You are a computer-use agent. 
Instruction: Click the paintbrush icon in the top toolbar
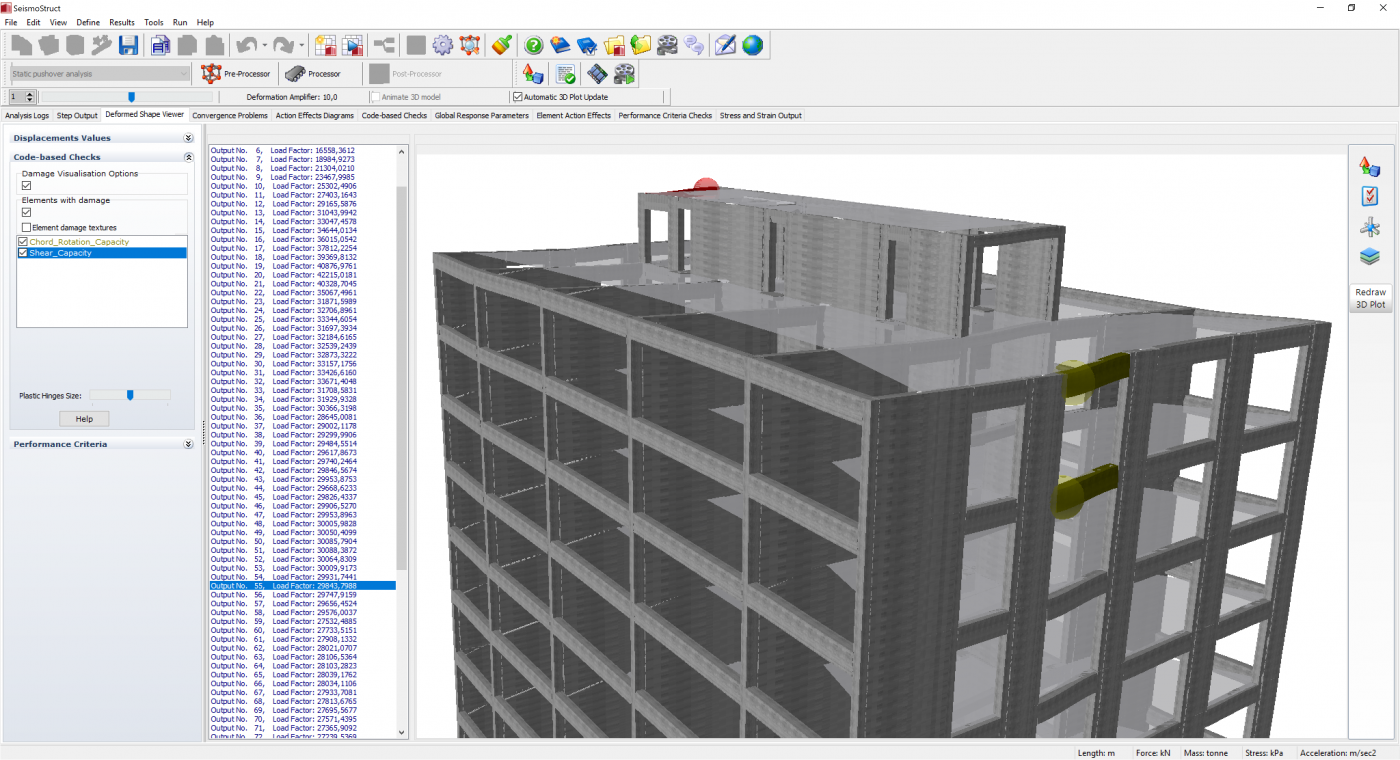pyautogui.click(x=502, y=45)
